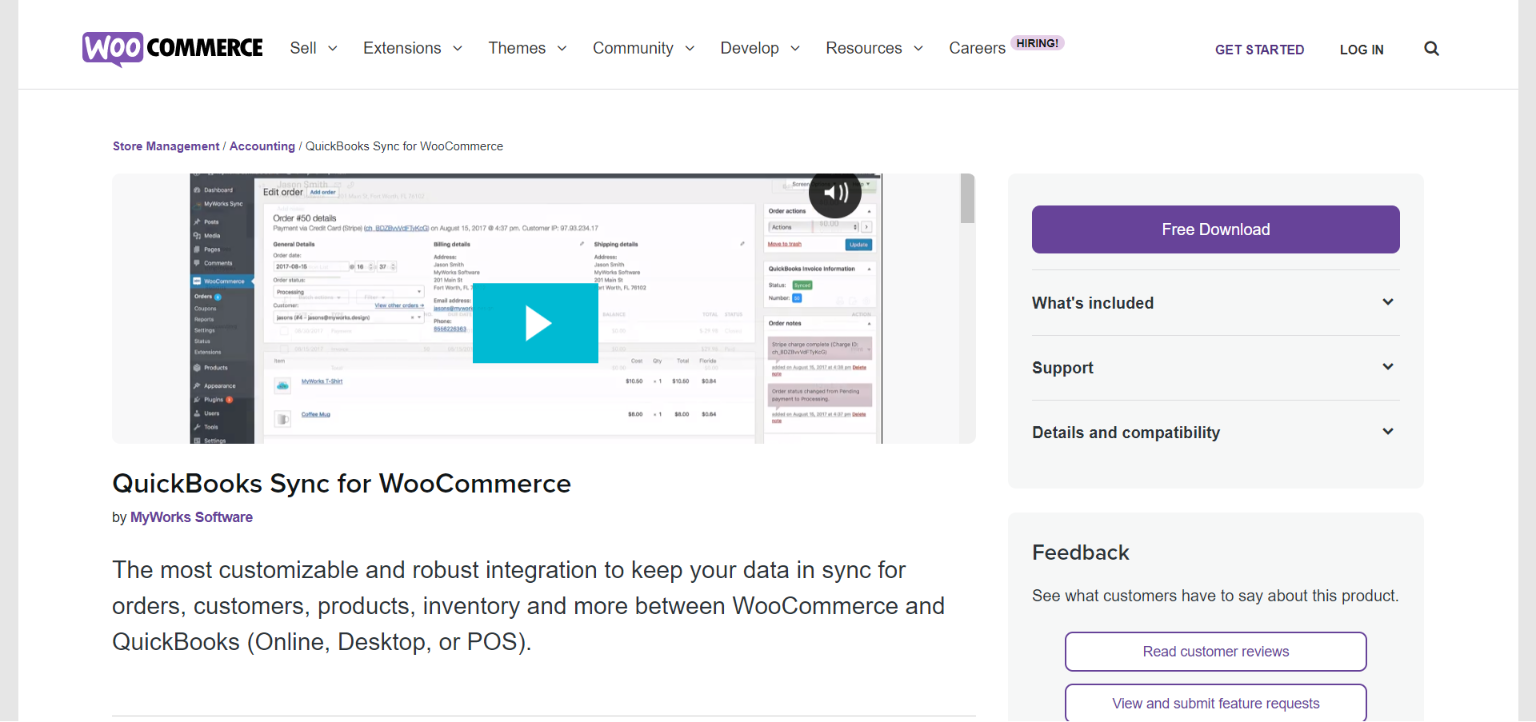
Task: Open the search magnifier icon
Action: click(x=1431, y=48)
